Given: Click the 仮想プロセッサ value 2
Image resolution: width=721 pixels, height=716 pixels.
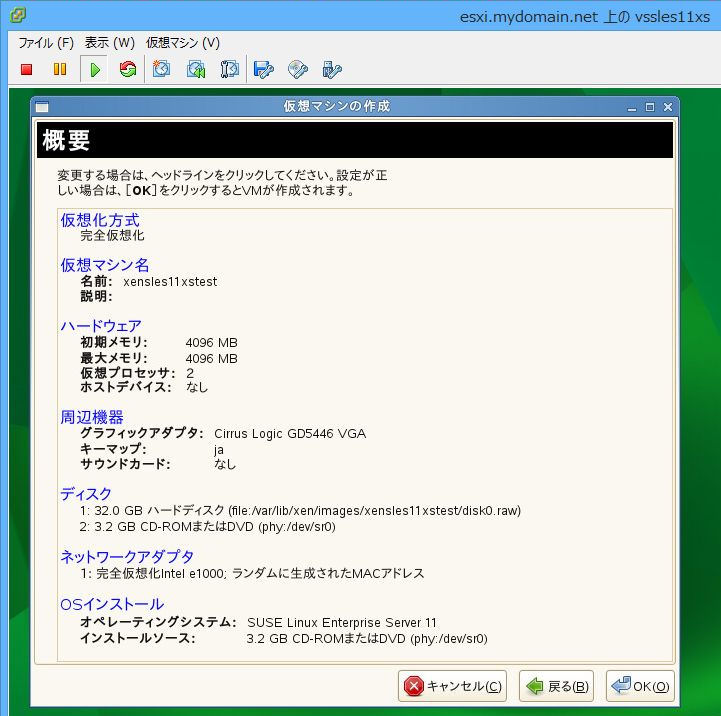Looking at the screenshot, I should point(190,373).
